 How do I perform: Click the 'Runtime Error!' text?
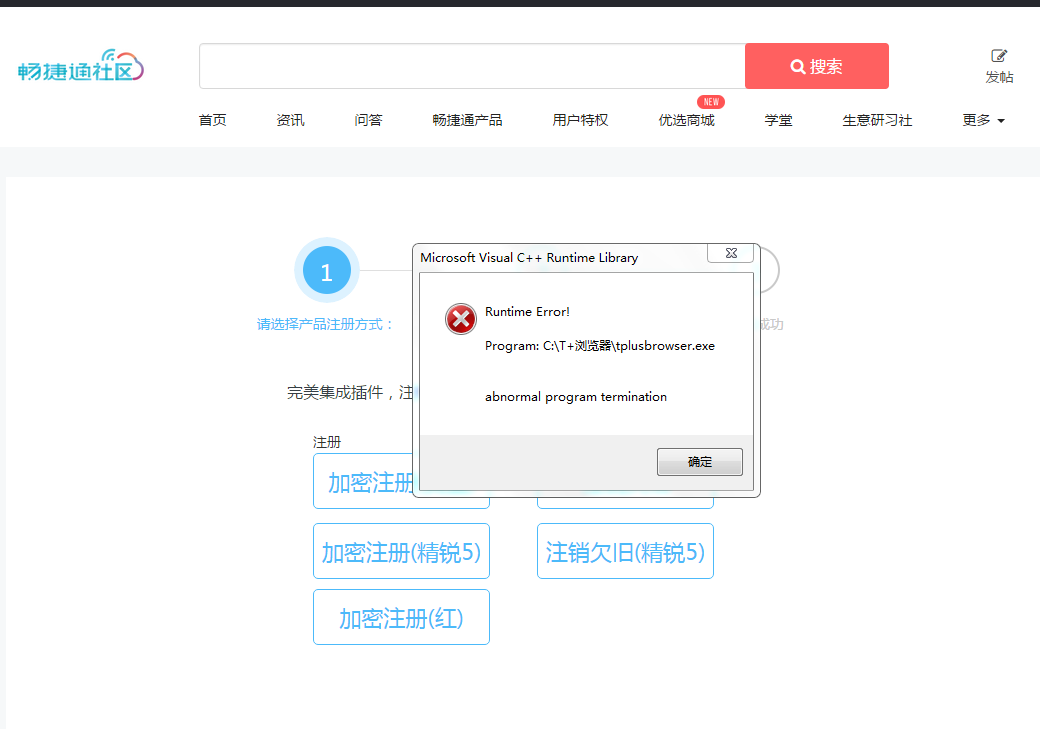[527, 312]
